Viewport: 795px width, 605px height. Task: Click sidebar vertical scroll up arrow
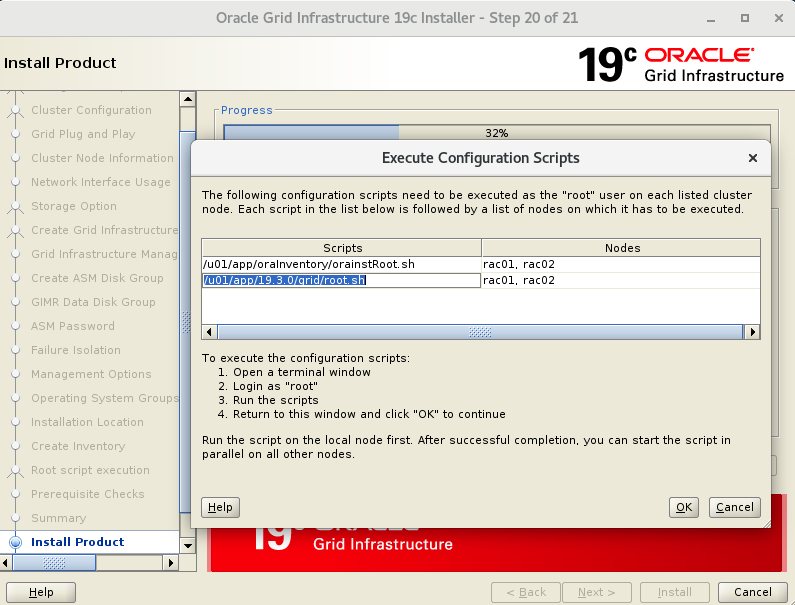[x=188, y=99]
